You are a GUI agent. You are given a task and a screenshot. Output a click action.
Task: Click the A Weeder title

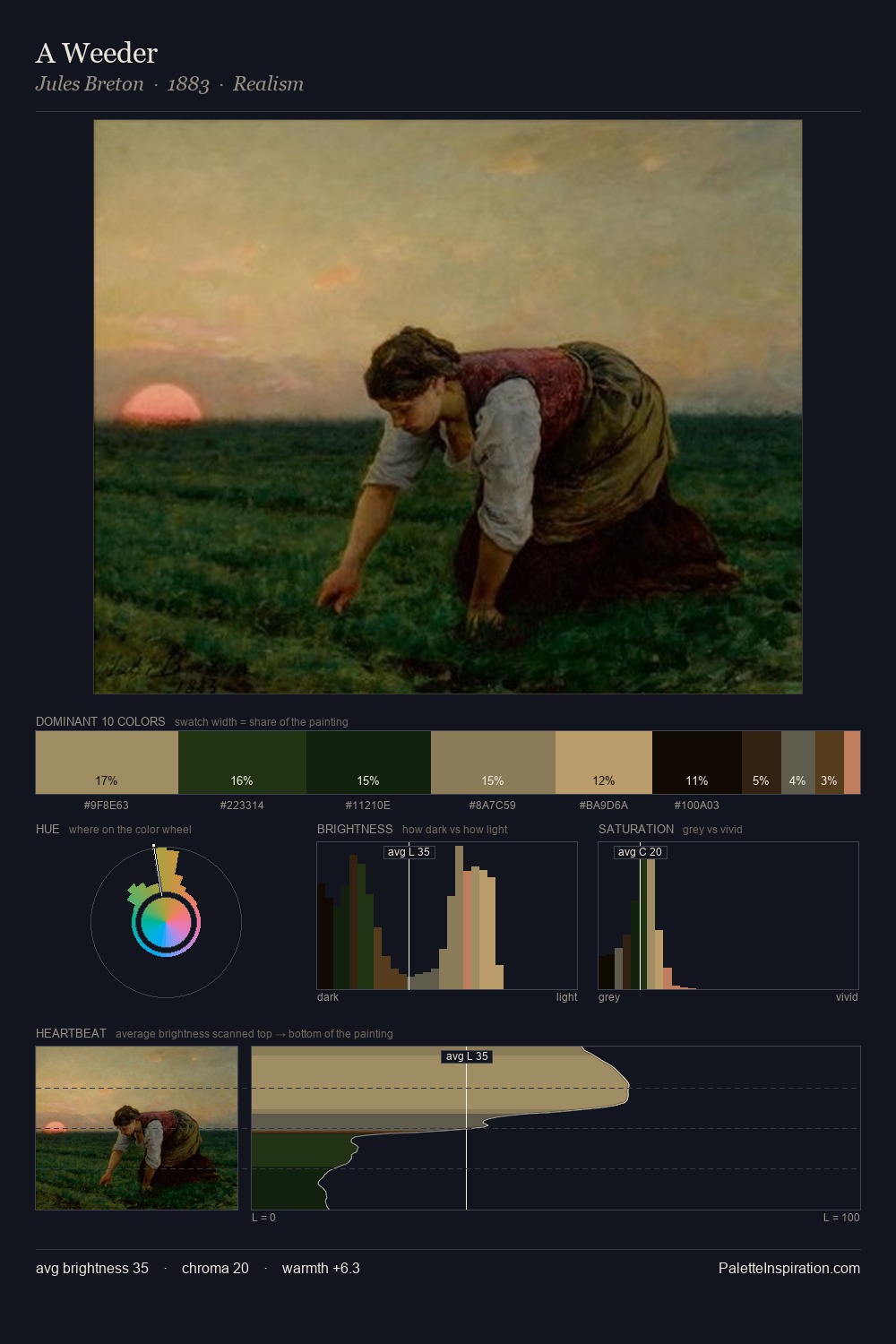tap(97, 53)
